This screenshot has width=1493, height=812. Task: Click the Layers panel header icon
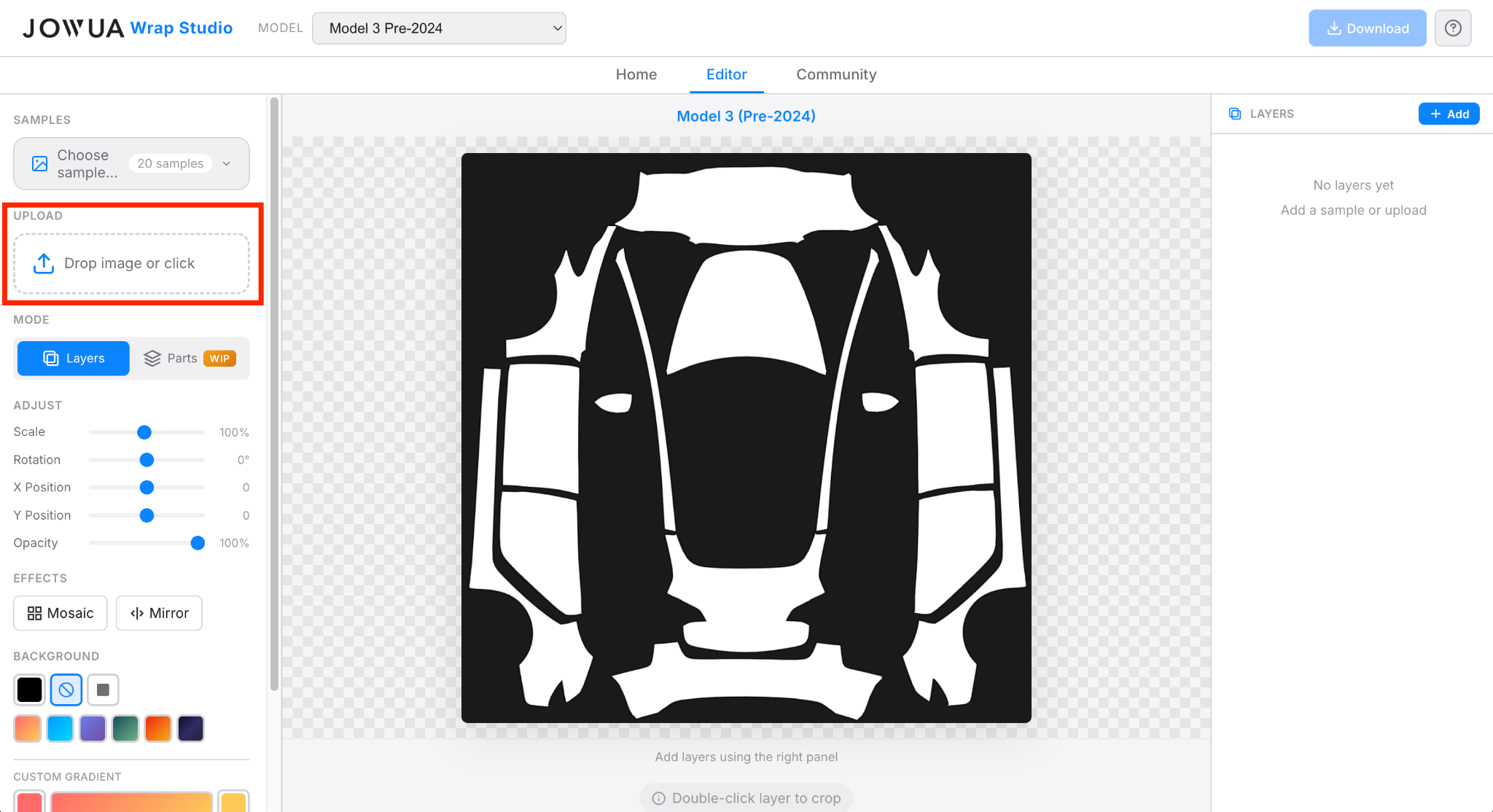pos(1235,114)
